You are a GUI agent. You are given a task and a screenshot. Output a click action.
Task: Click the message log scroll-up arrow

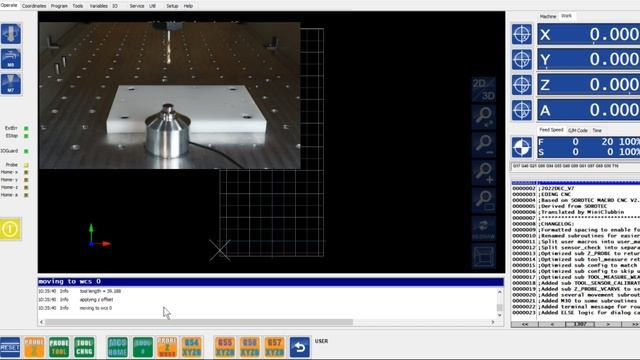500,292
